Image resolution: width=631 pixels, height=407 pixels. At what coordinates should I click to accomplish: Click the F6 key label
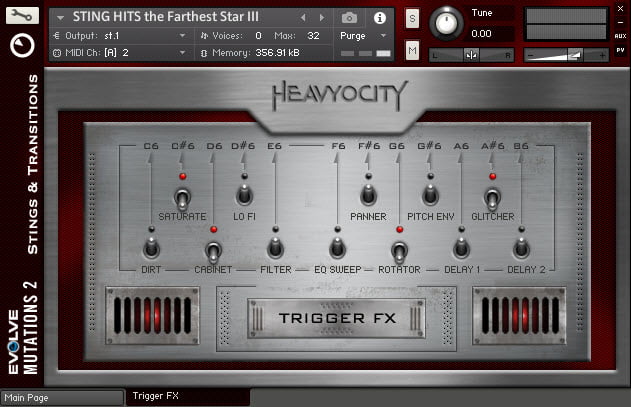point(338,146)
